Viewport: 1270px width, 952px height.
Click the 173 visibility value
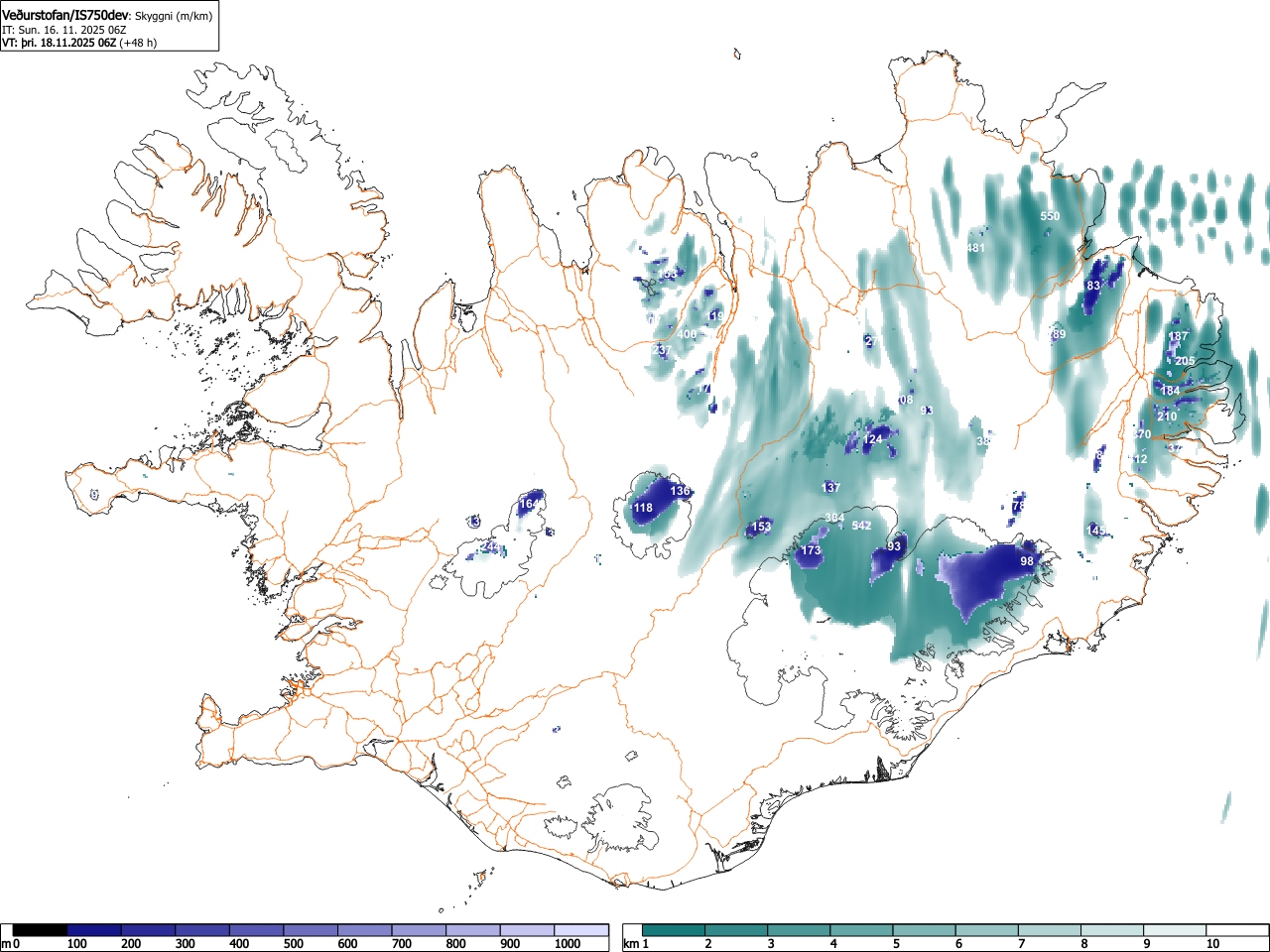[x=811, y=550]
